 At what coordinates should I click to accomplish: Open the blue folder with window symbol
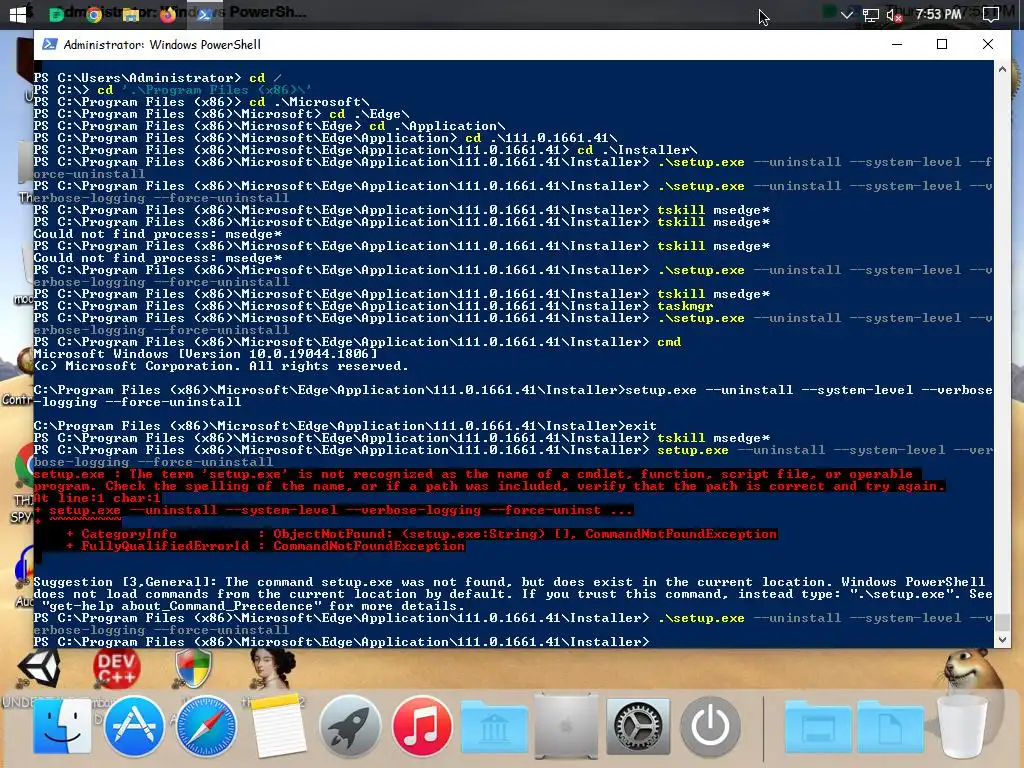818,726
